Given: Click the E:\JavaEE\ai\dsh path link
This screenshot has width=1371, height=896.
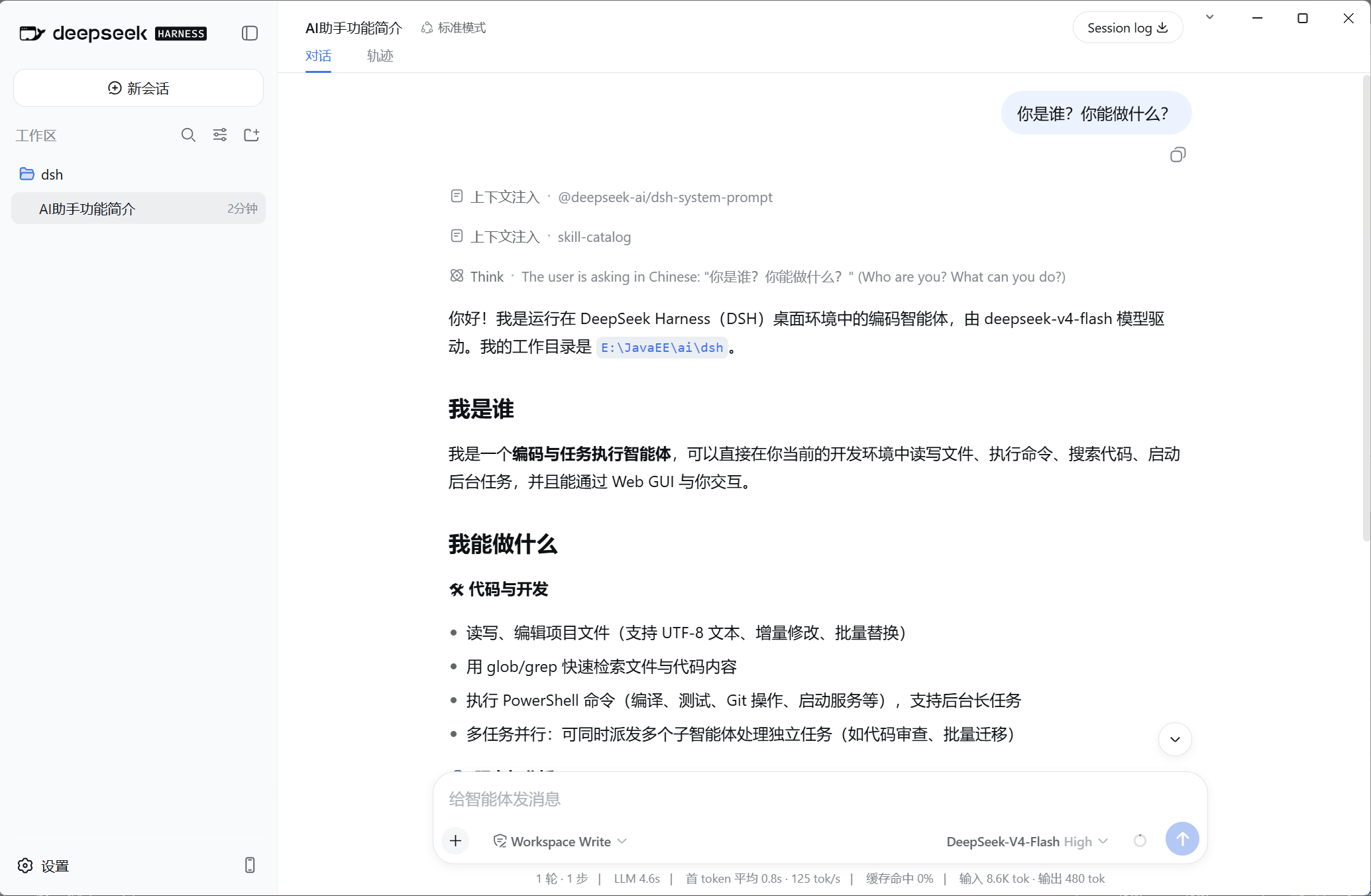Looking at the screenshot, I should tap(662, 347).
